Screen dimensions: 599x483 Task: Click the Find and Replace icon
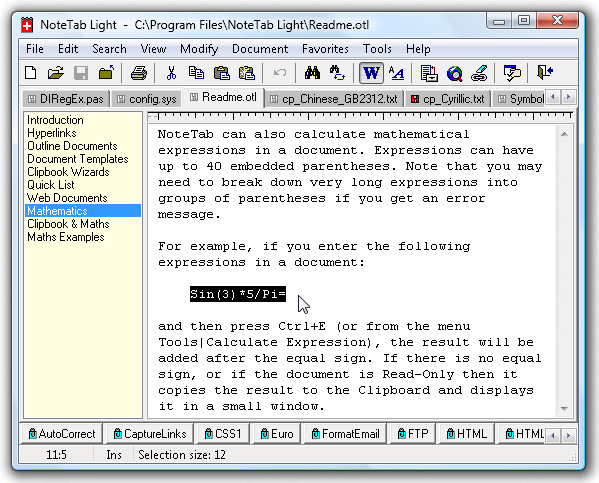click(337, 72)
